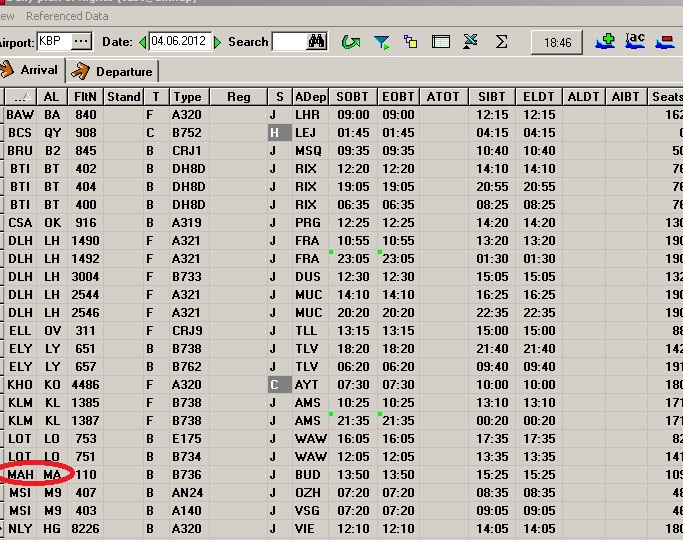The height and width of the screenshot is (540, 683).
Task: Click the red minus delete flight icon
Action: tap(666, 42)
